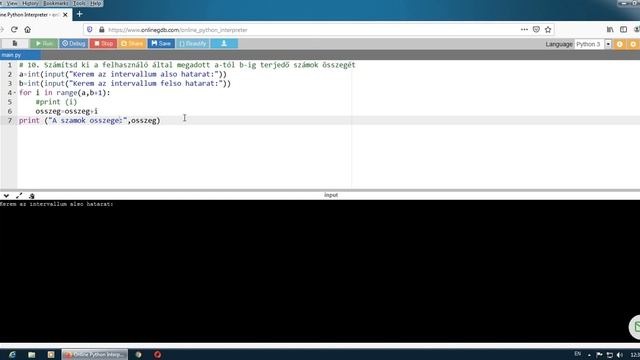The image size is (640, 360).
Task: Click the comment text on line 1
Action: [x=187, y=65]
